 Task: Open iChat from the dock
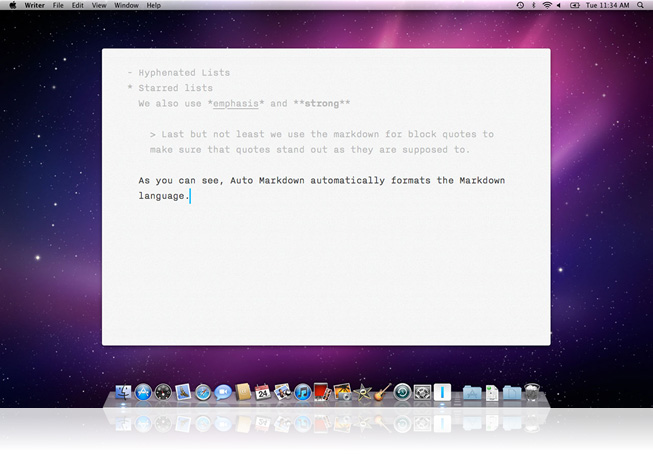point(223,392)
